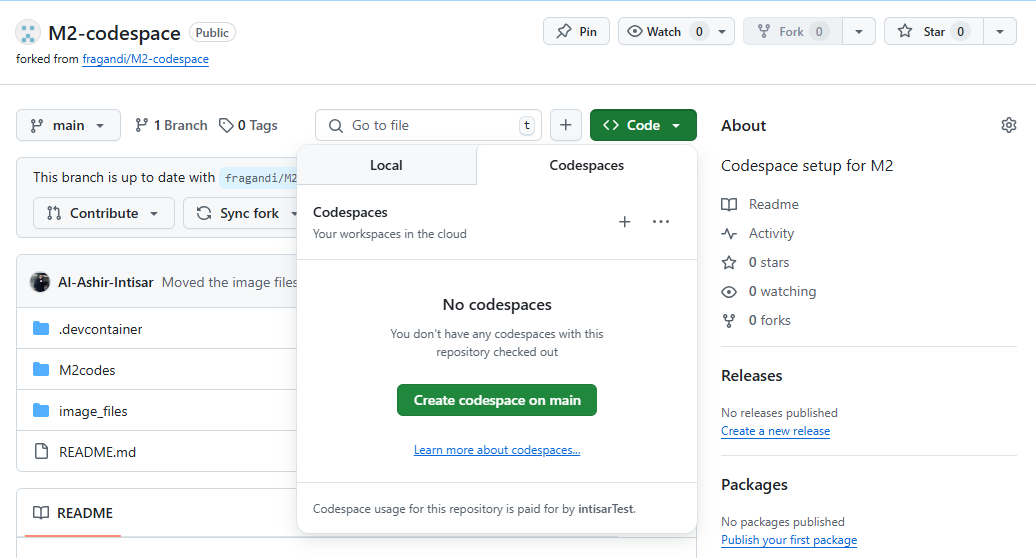Click the Al-Ashir-Intisar avatar image
Screen dimensions: 1036x558
40,282
